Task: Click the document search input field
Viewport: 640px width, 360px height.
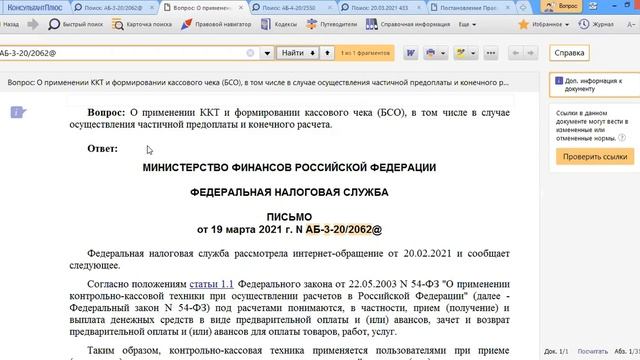Action: (122, 53)
